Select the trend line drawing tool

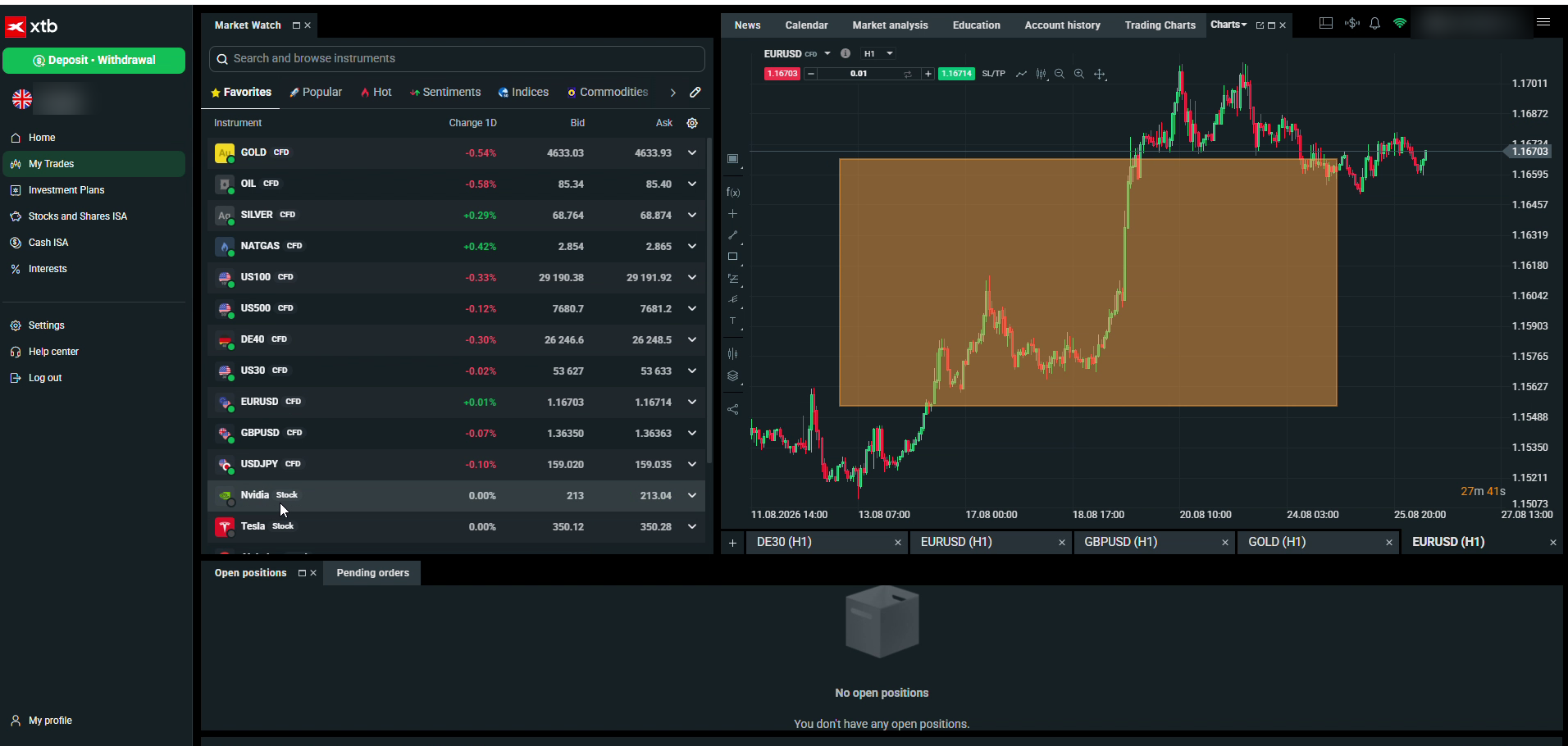click(x=733, y=235)
